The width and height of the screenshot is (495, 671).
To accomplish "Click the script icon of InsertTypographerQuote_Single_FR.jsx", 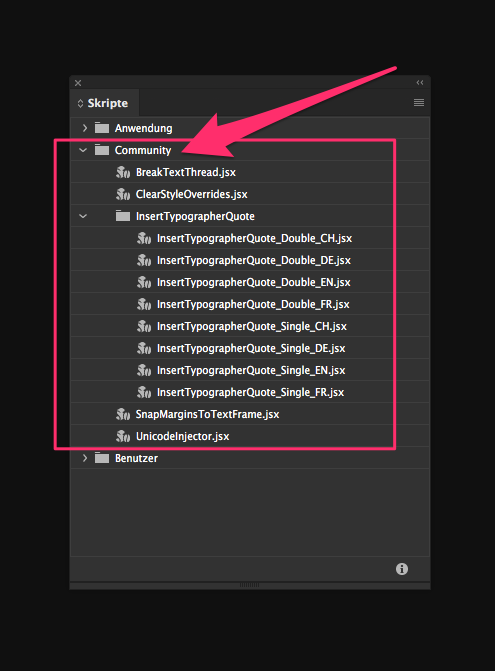I will pyautogui.click(x=144, y=392).
